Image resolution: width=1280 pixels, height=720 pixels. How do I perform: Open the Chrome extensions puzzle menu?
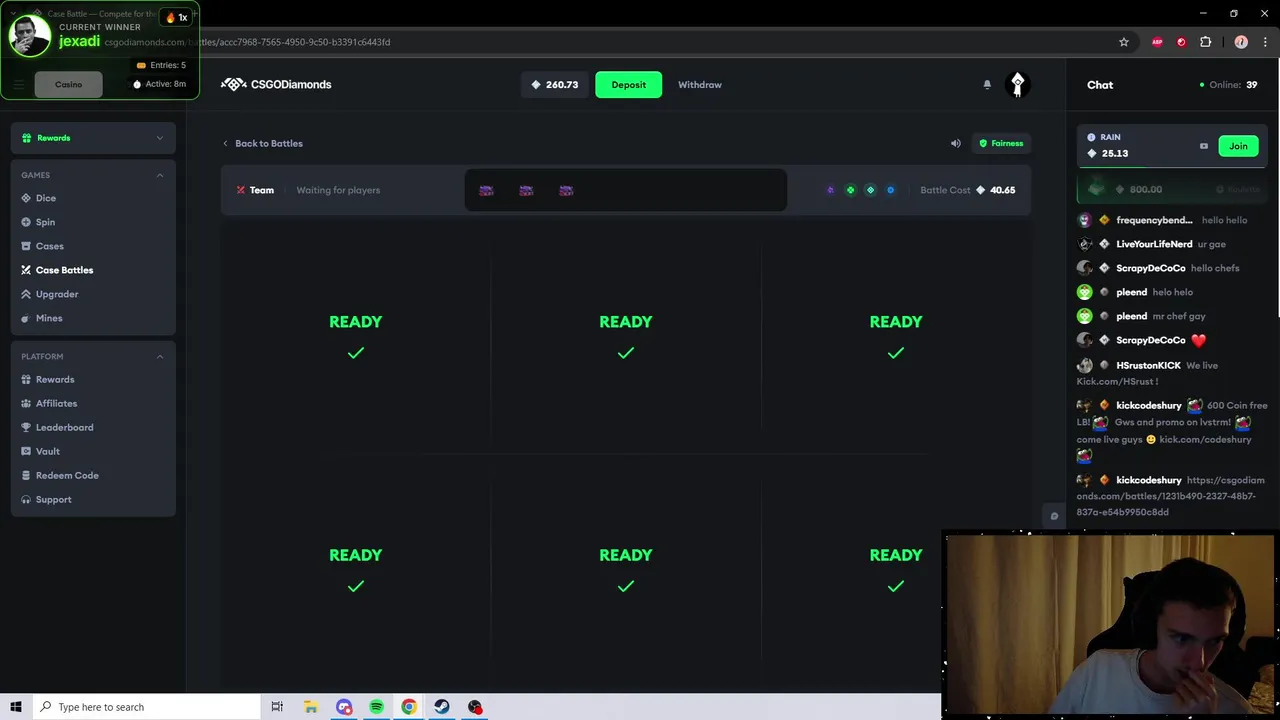click(1205, 42)
